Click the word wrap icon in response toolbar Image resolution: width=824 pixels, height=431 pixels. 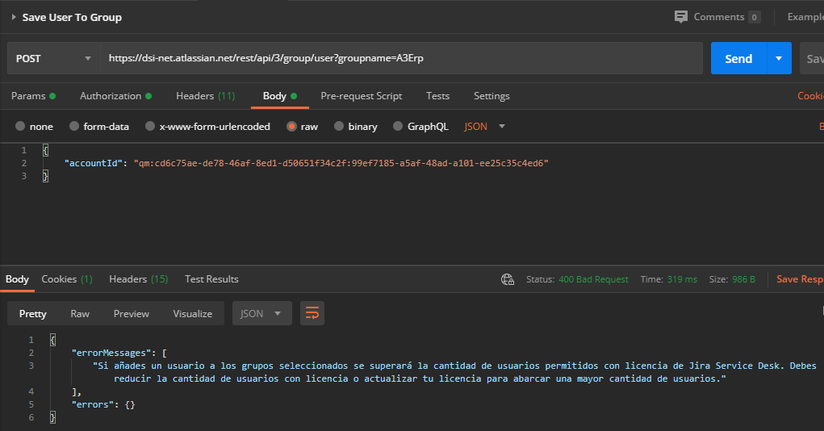pos(312,314)
